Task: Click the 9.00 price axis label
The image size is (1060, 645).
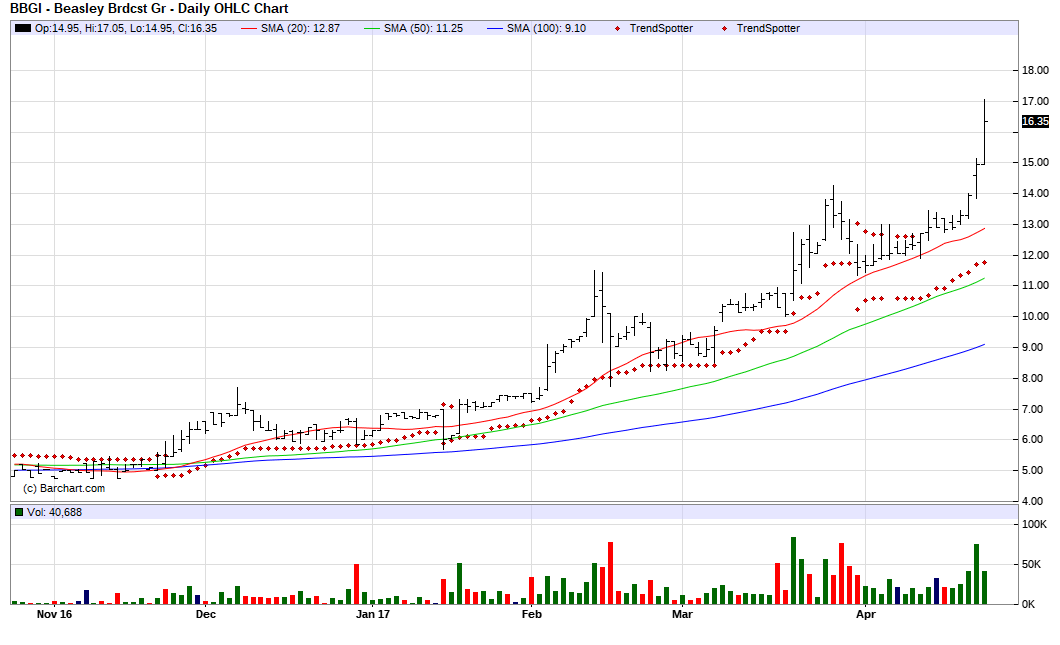Action: click(1035, 348)
